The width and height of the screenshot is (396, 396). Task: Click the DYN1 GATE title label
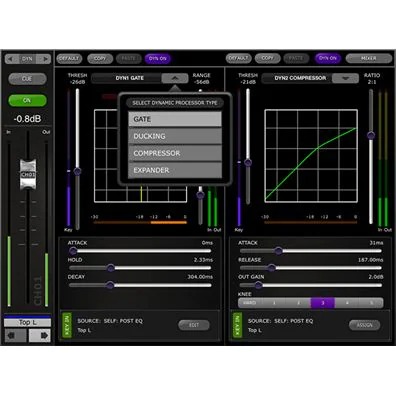[130, 78]
